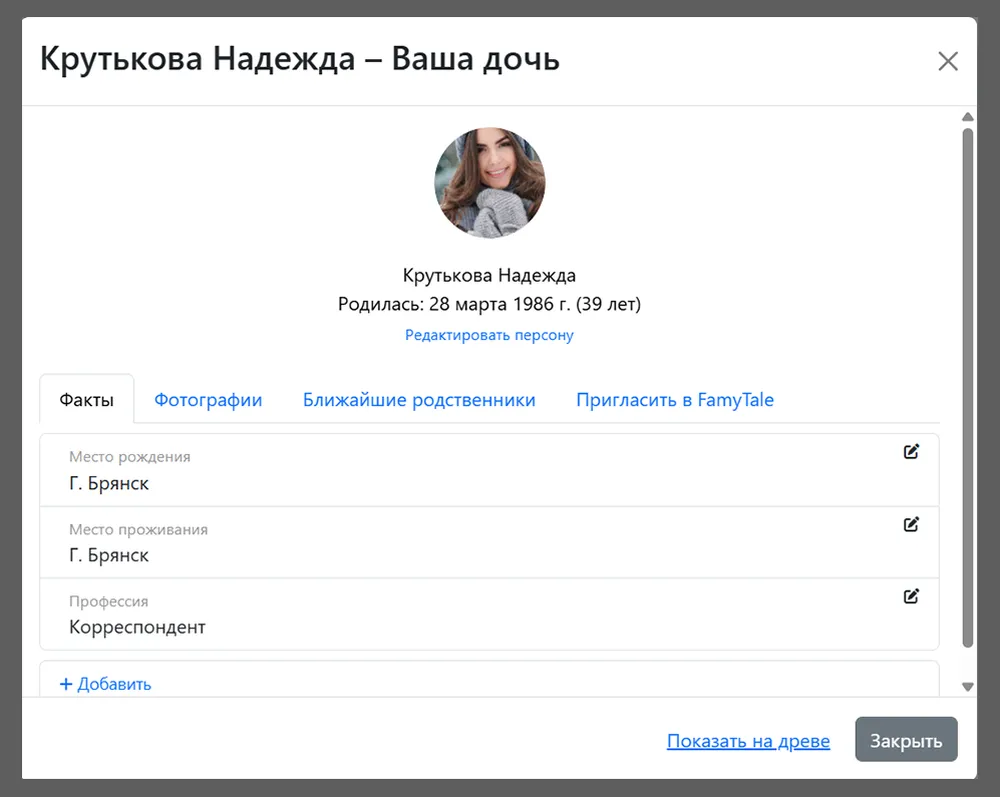This screenshot has height=797, width=1000.
Task: Edit the Место проживания fact
Action: tap(911, 524)
